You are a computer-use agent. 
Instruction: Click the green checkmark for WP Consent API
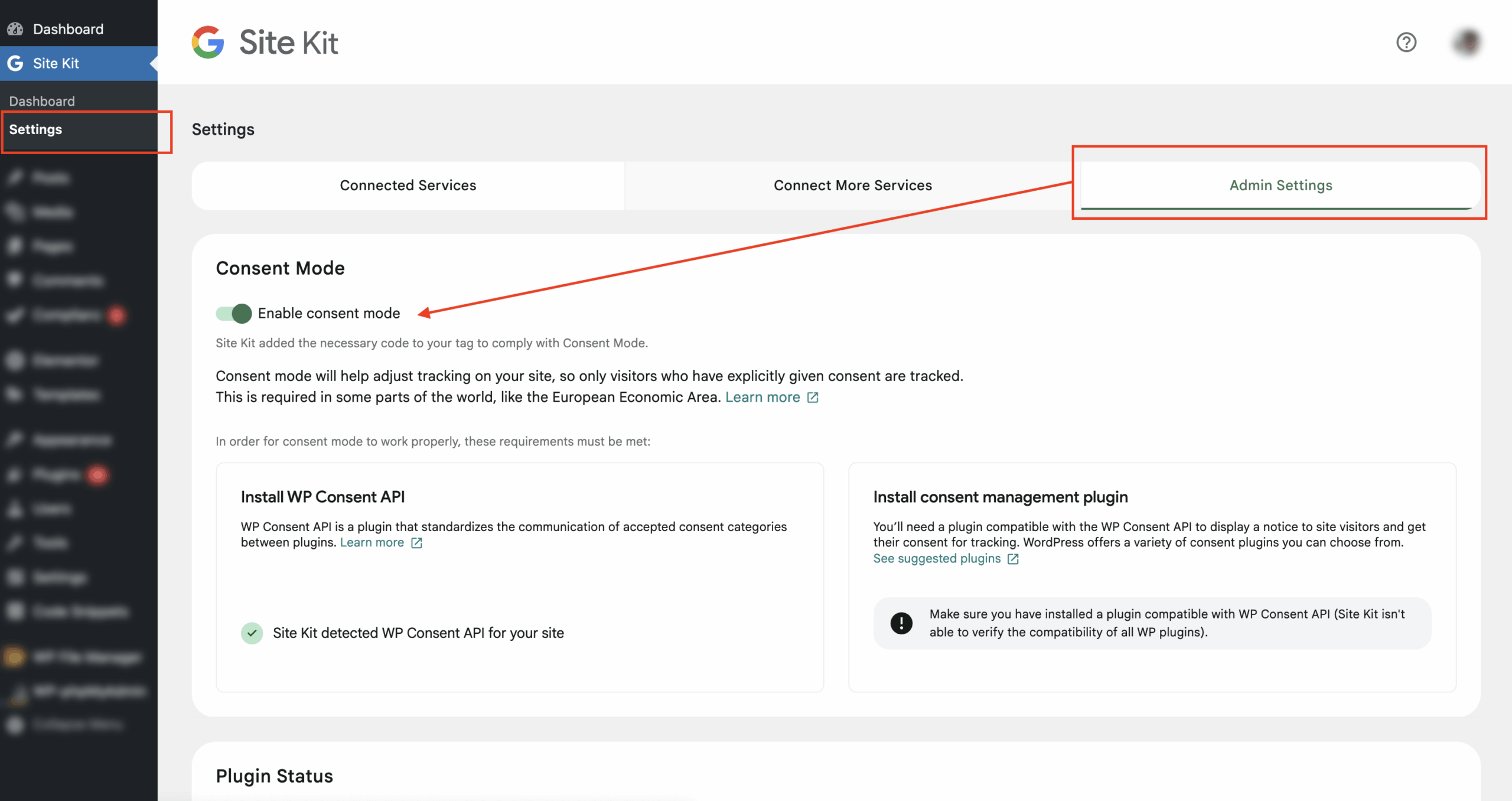[252, 633]
